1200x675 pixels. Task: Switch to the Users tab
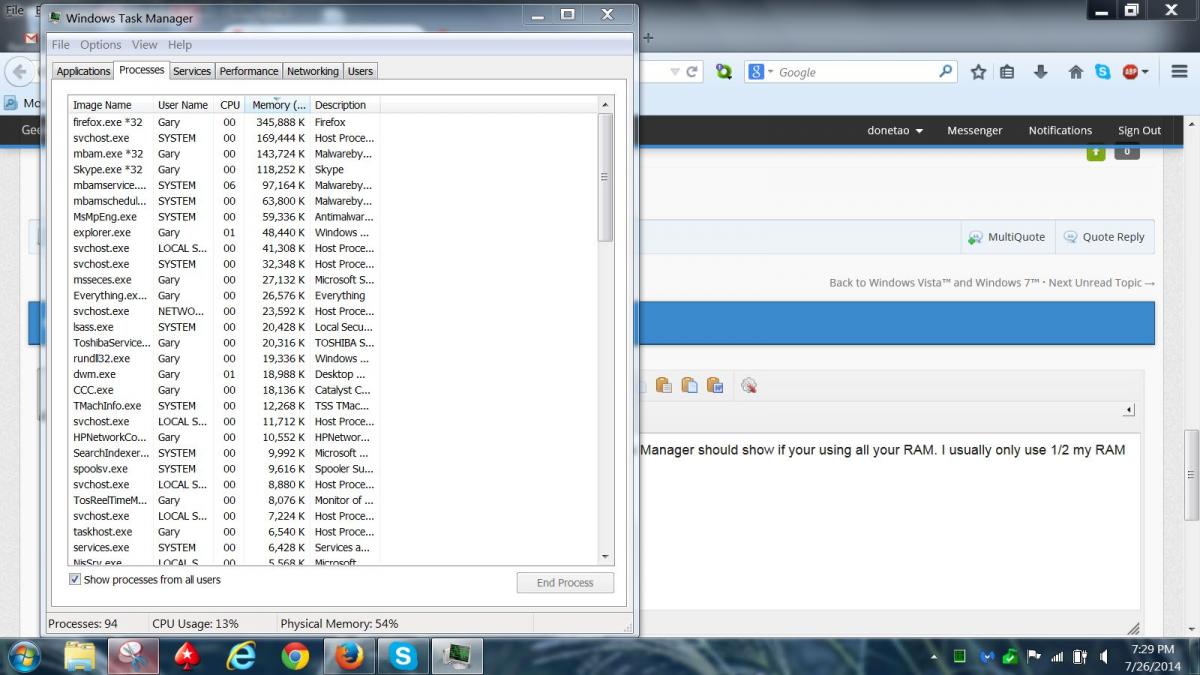click(360, 71)
